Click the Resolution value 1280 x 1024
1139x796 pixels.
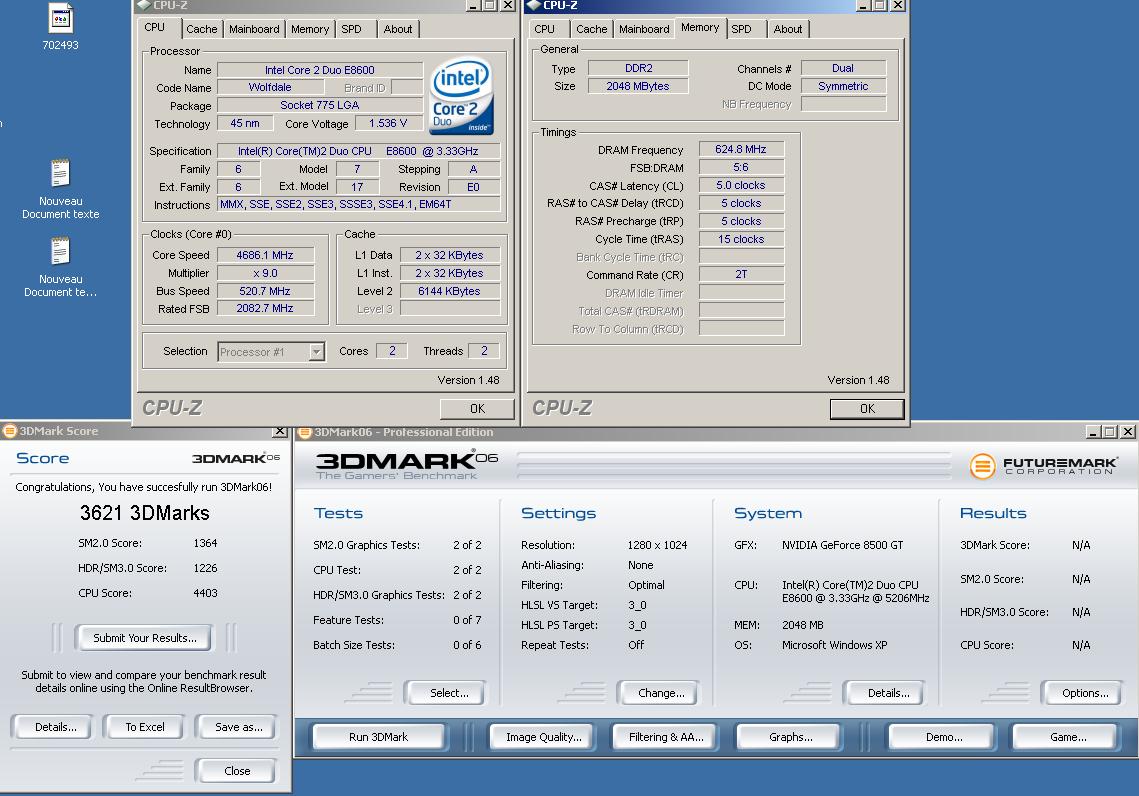657,545
